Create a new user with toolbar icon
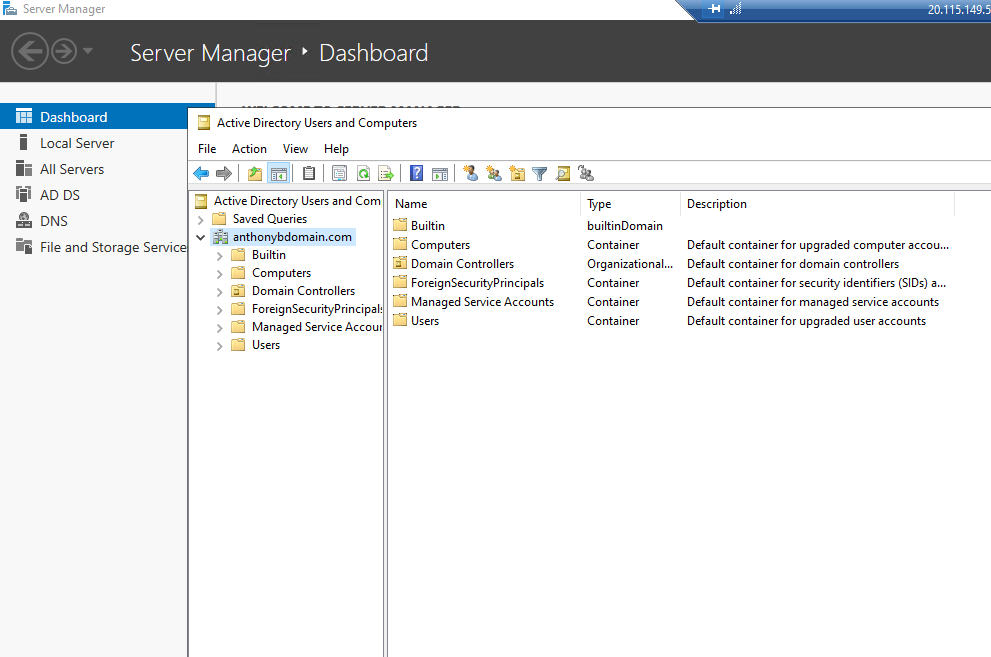This screenshot has width=991, height=657. (471, 173)
